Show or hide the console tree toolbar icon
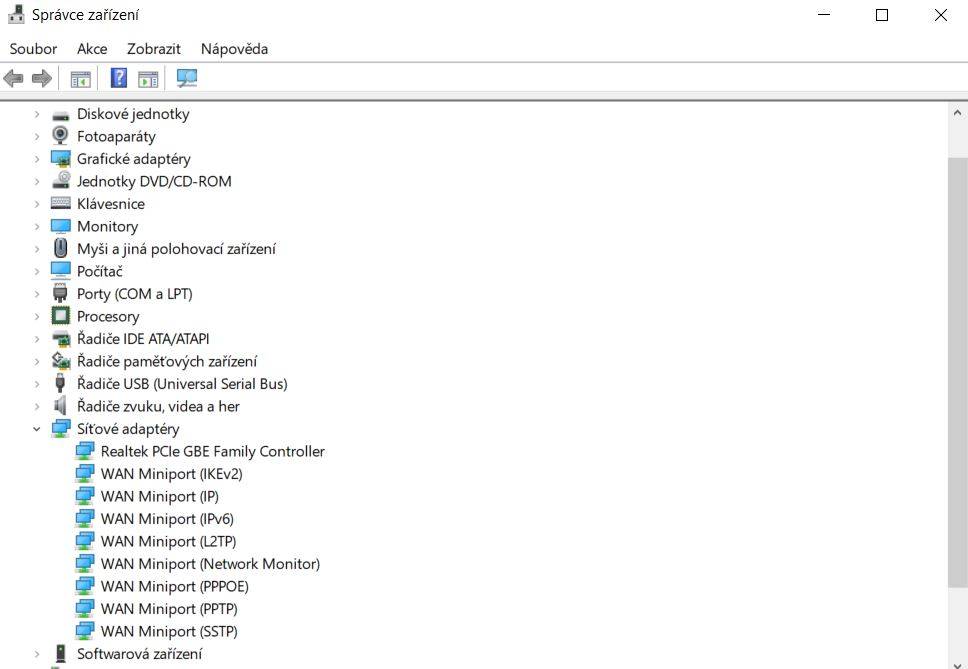968x669 pixels. coord(80,79)
